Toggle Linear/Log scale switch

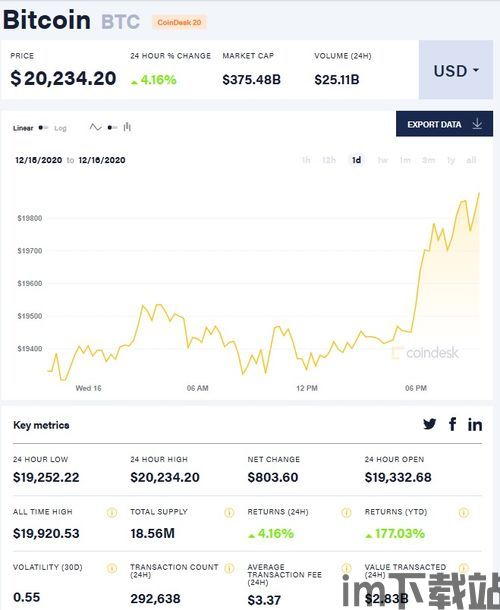(43, 128)
